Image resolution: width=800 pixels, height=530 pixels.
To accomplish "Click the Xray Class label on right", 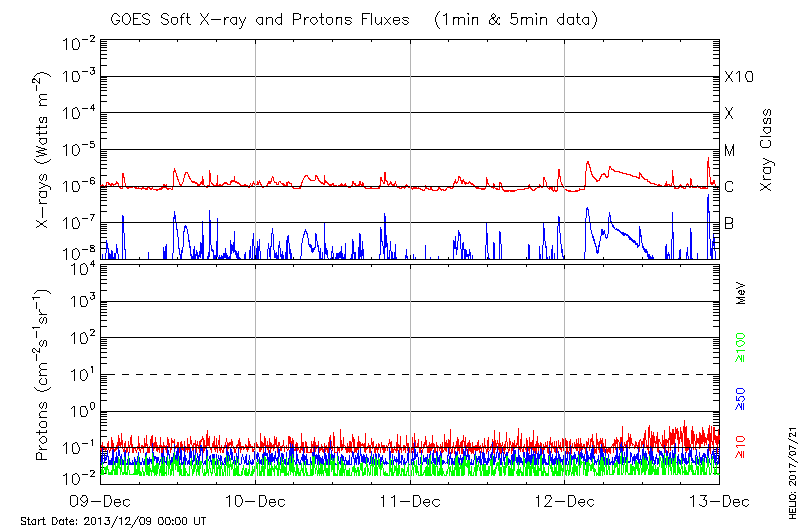I will click(x=768, y=150).
